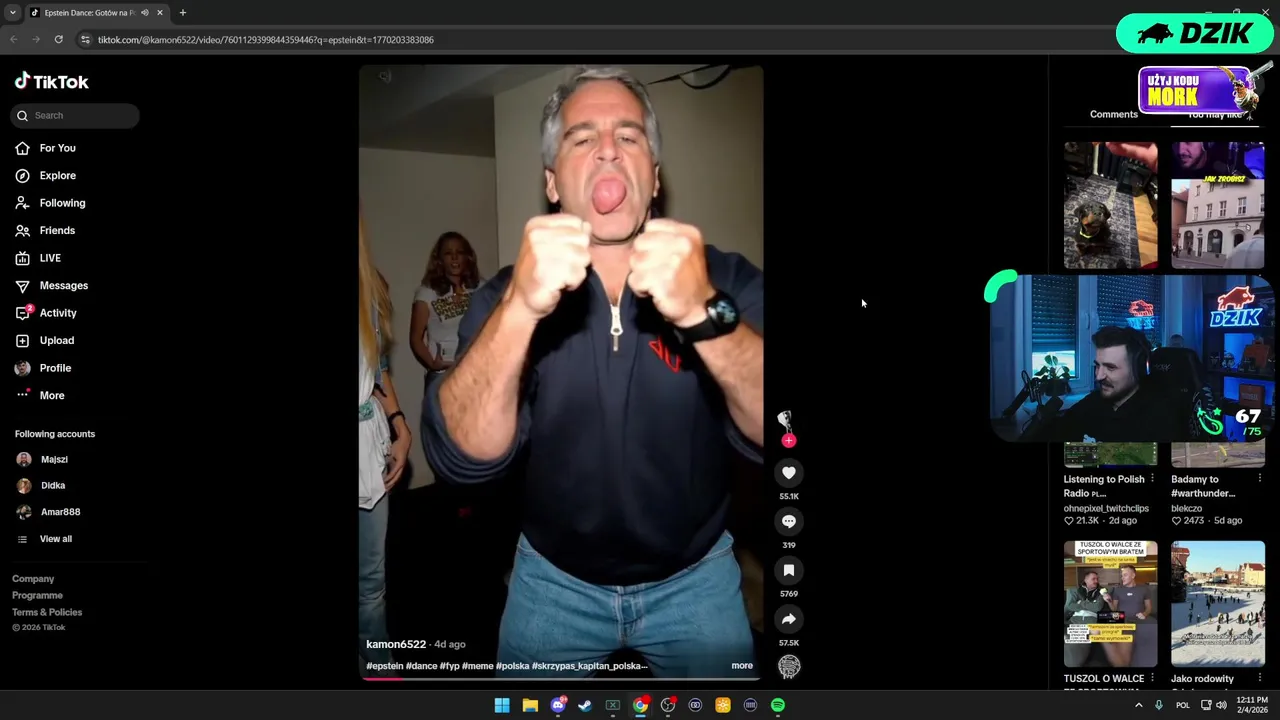This screenshot has width=1280, height=720.
Task: Open options for Listening to Polish Radio
Action: click(x=1152, y=480)
